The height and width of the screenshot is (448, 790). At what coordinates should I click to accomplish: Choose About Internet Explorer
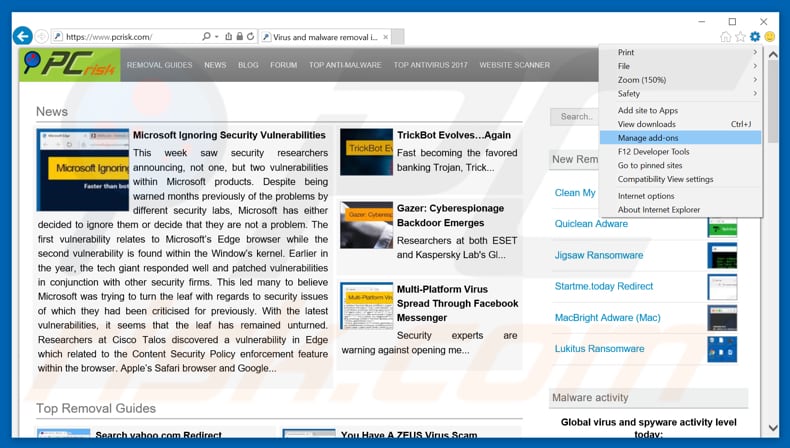coord(680,210)
